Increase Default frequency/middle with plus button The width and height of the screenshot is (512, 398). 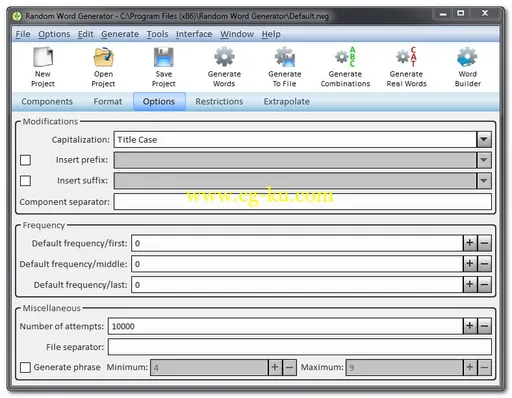[470, 264]
